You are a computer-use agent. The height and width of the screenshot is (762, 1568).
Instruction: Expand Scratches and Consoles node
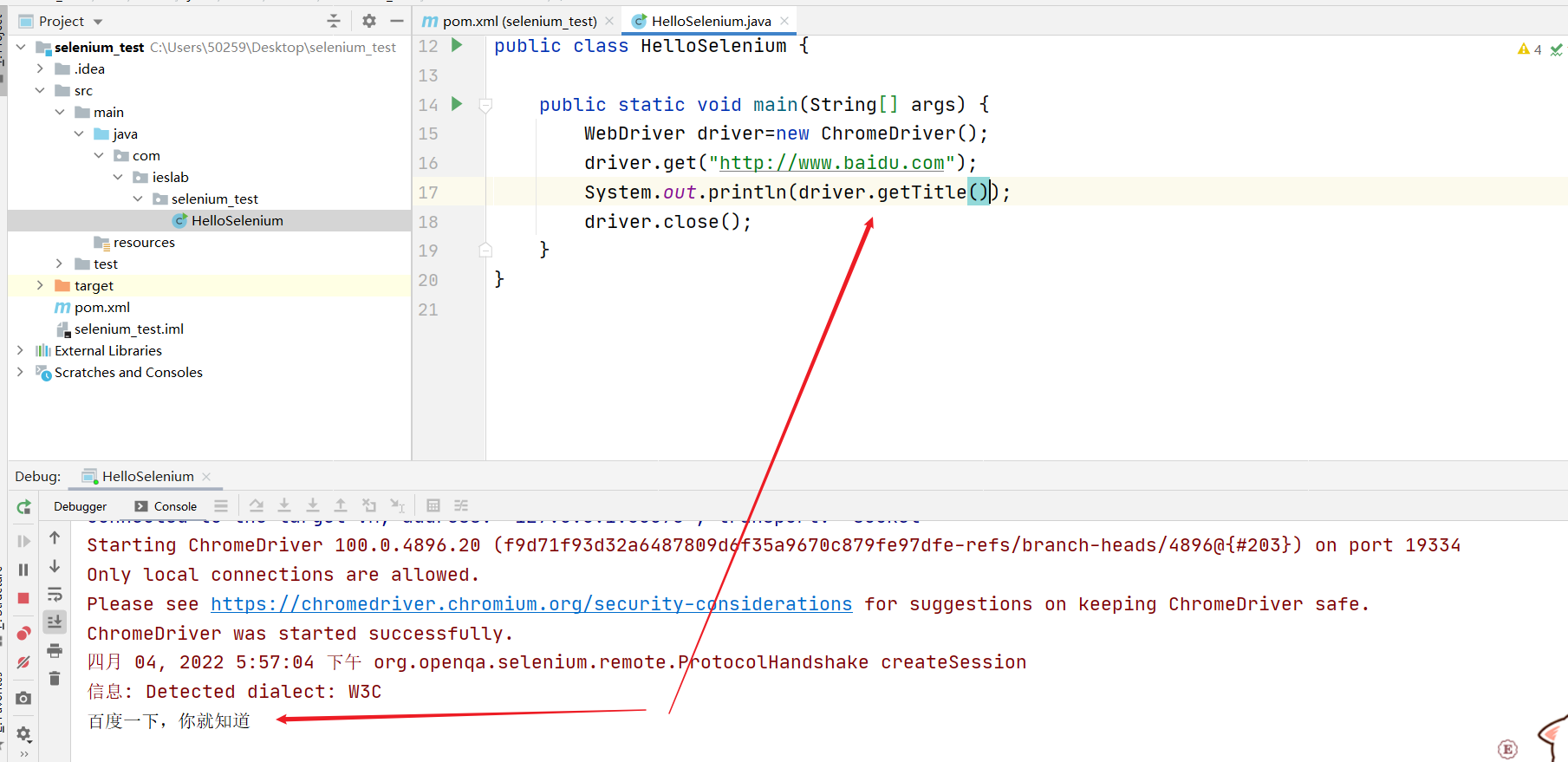pos(21,372)
